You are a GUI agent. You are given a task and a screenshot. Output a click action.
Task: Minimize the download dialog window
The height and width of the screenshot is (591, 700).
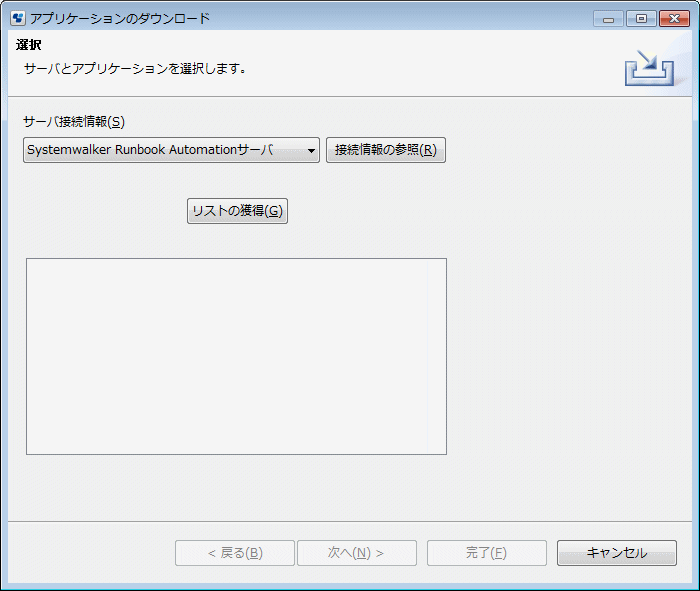608,19
